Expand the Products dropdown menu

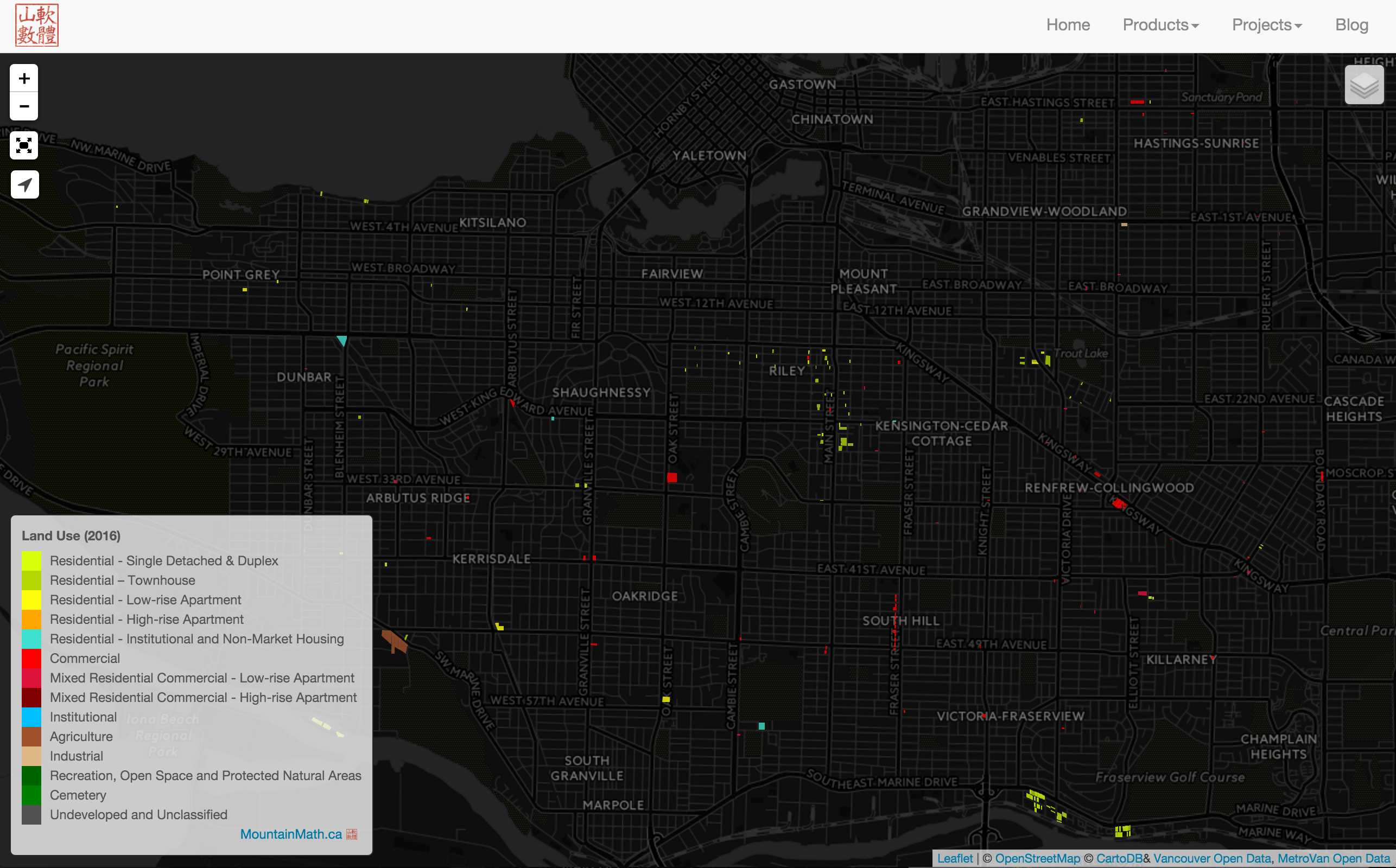point(1160,25)
